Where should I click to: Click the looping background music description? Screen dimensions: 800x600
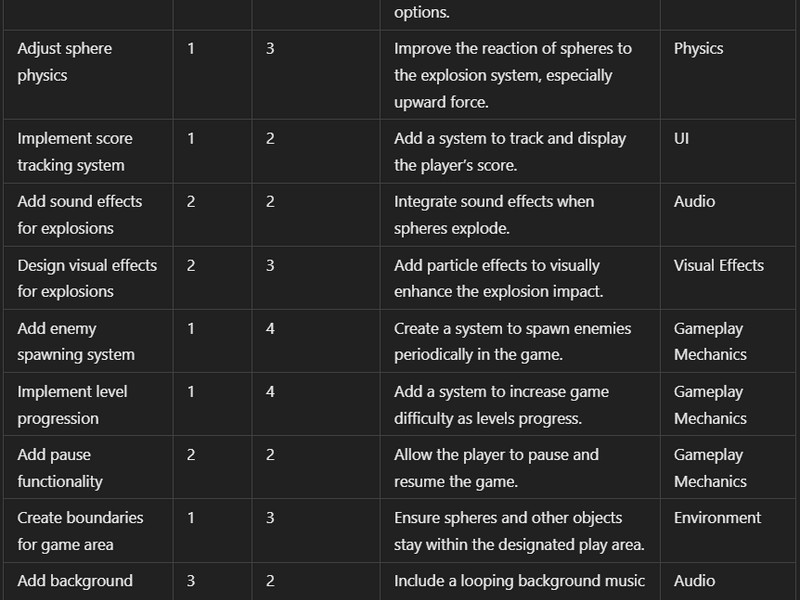[519, 581]
